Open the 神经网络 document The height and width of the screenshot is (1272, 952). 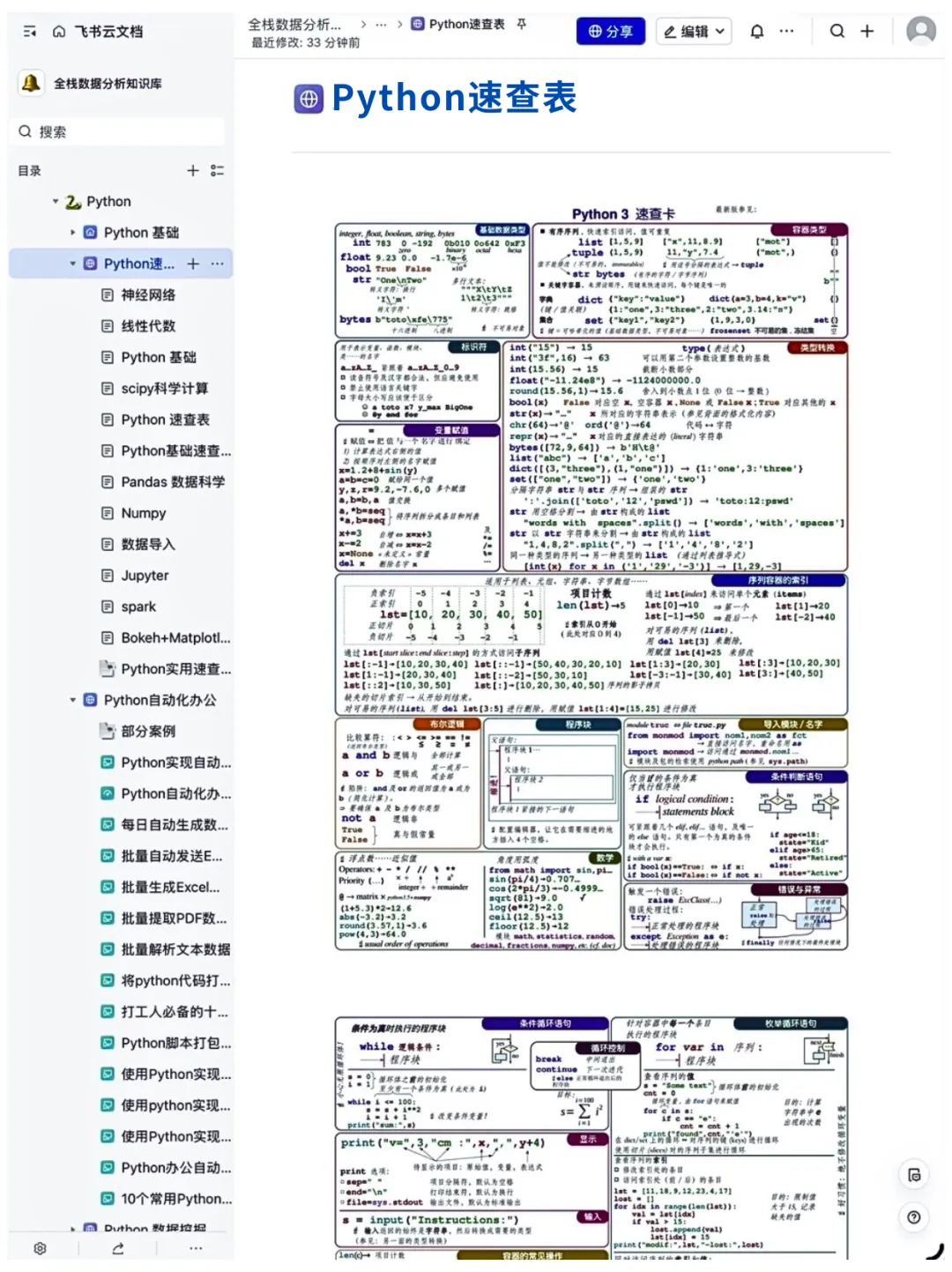[148, 295]
